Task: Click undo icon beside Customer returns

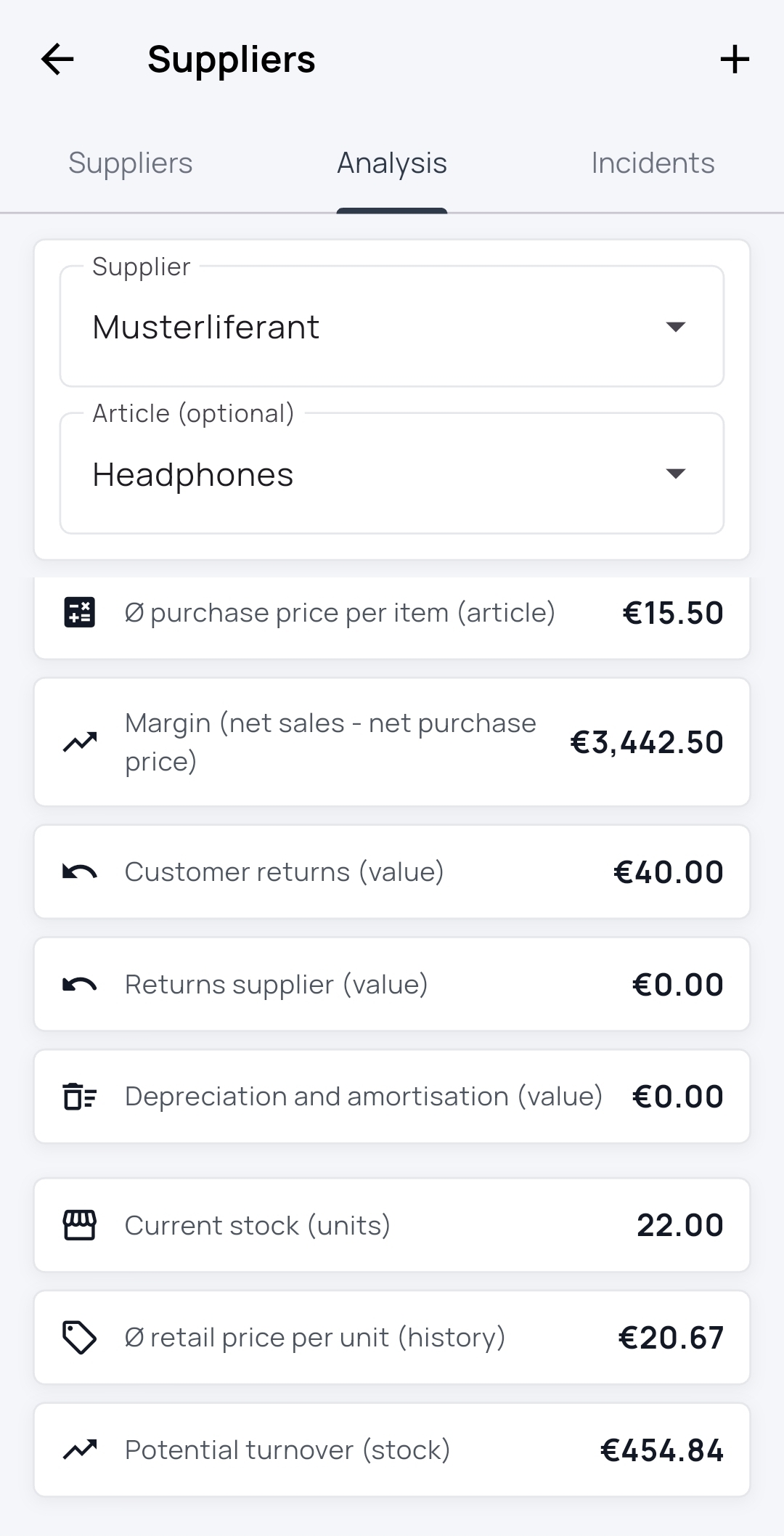Action: (x=79, y=871)
